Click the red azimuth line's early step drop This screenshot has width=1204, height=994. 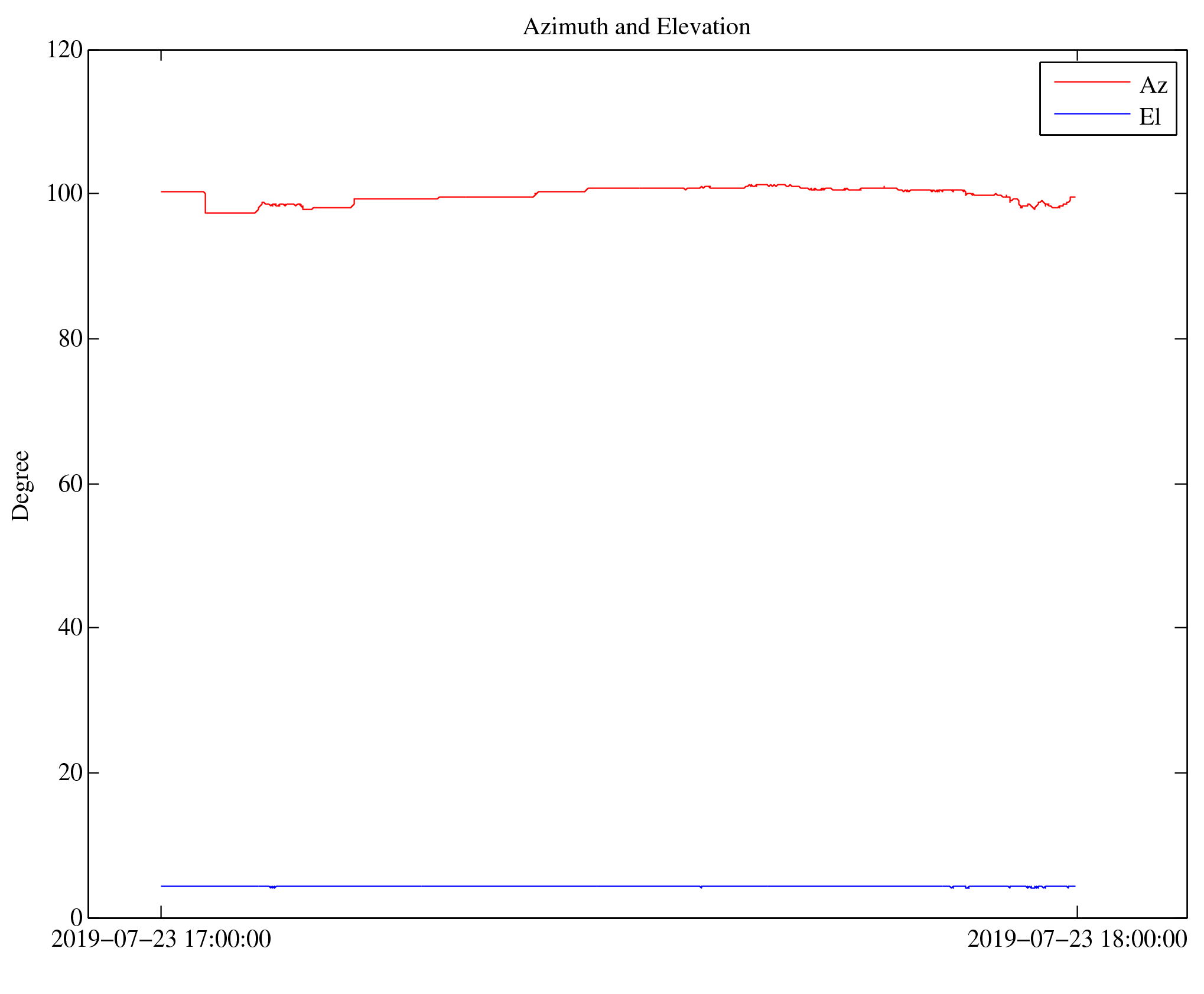pyautogui.click(x=205, y=203)
